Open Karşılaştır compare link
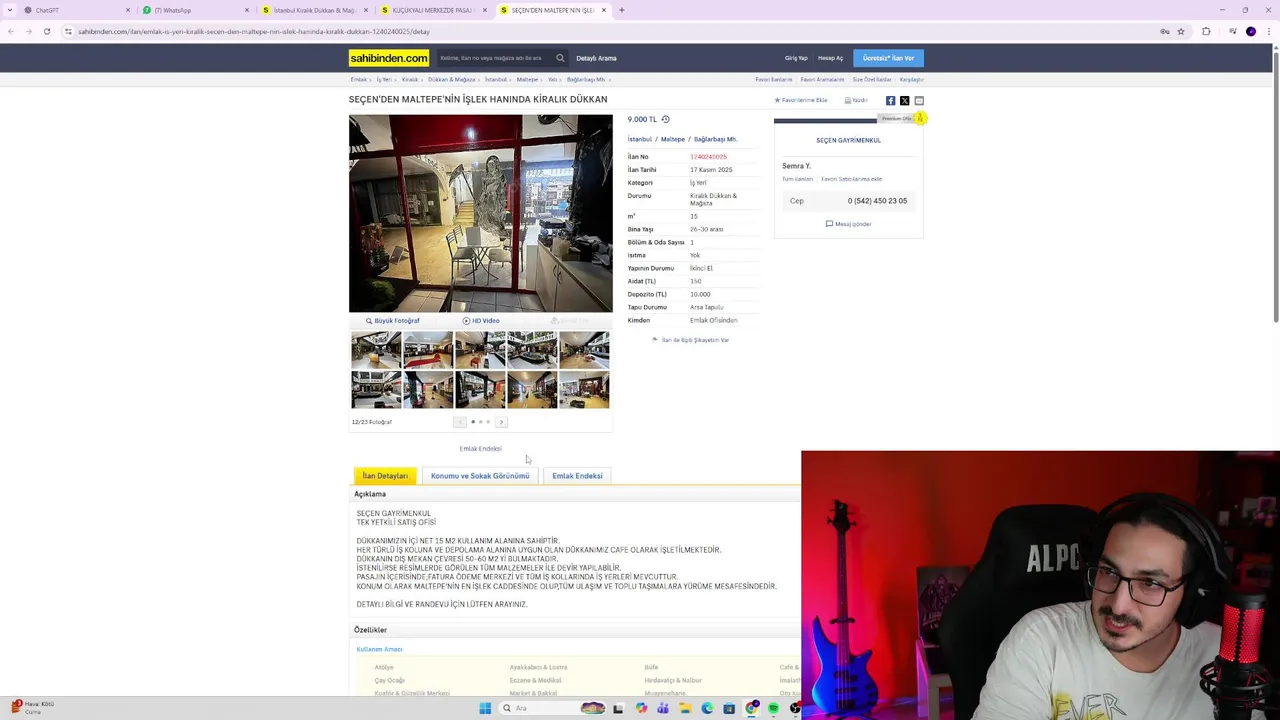 [911, 79]
